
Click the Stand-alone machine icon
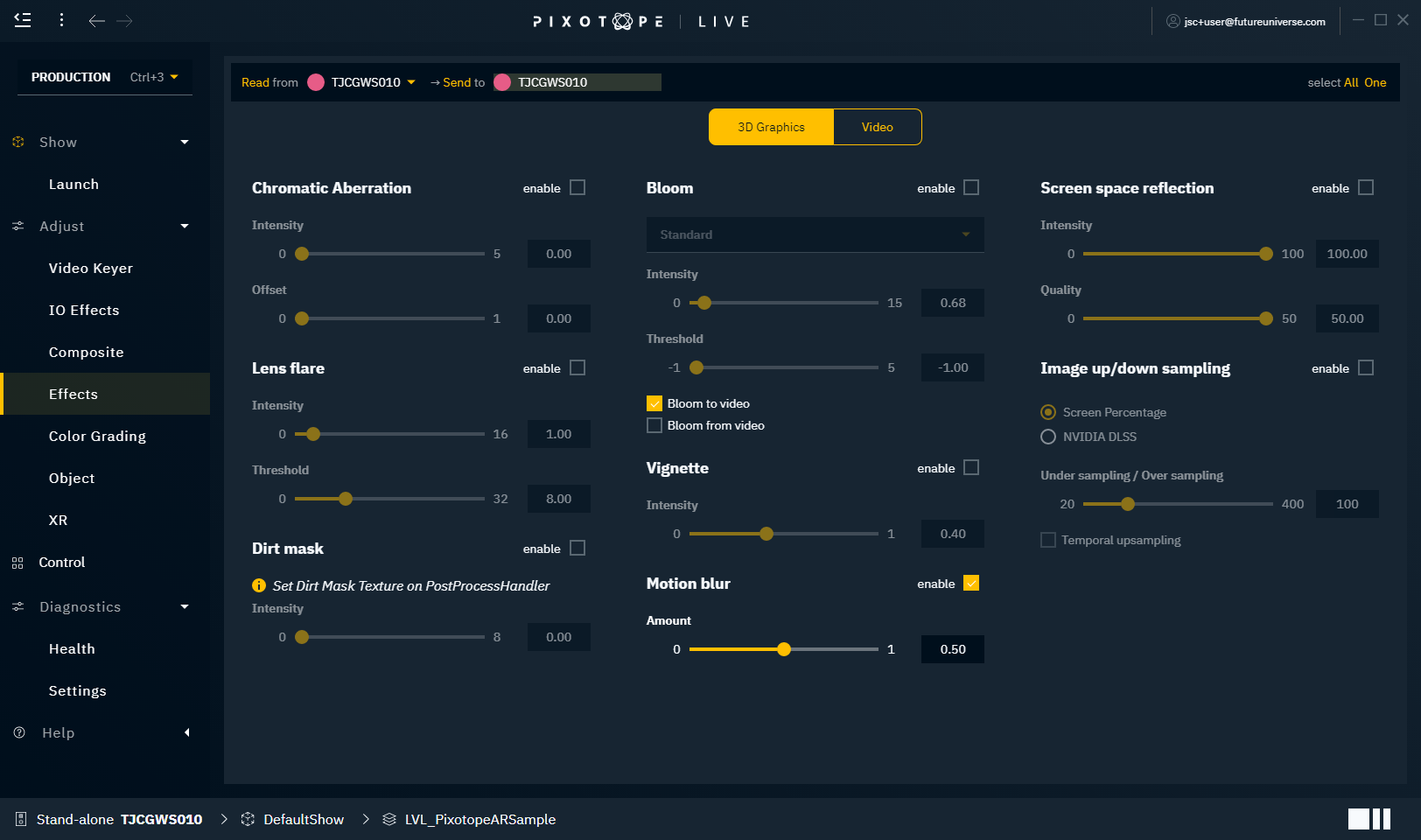point(21,819)
